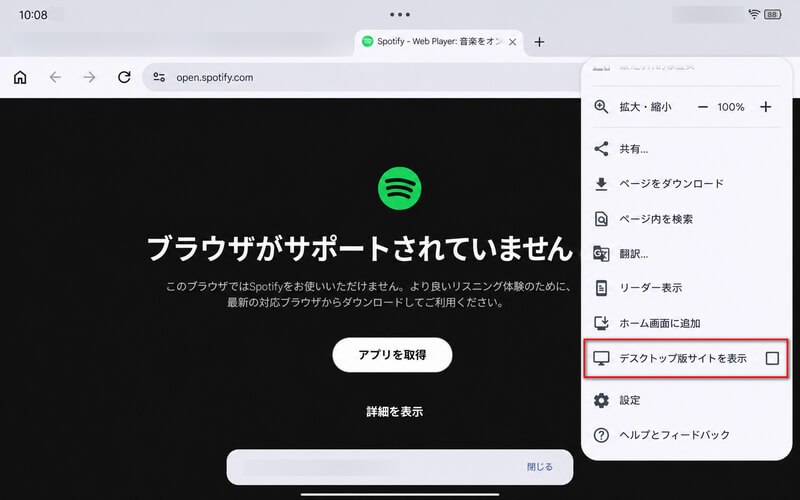The image size is (800, 500).
Task: Open 設定 from the menu
Action: (x=687, y=401)
